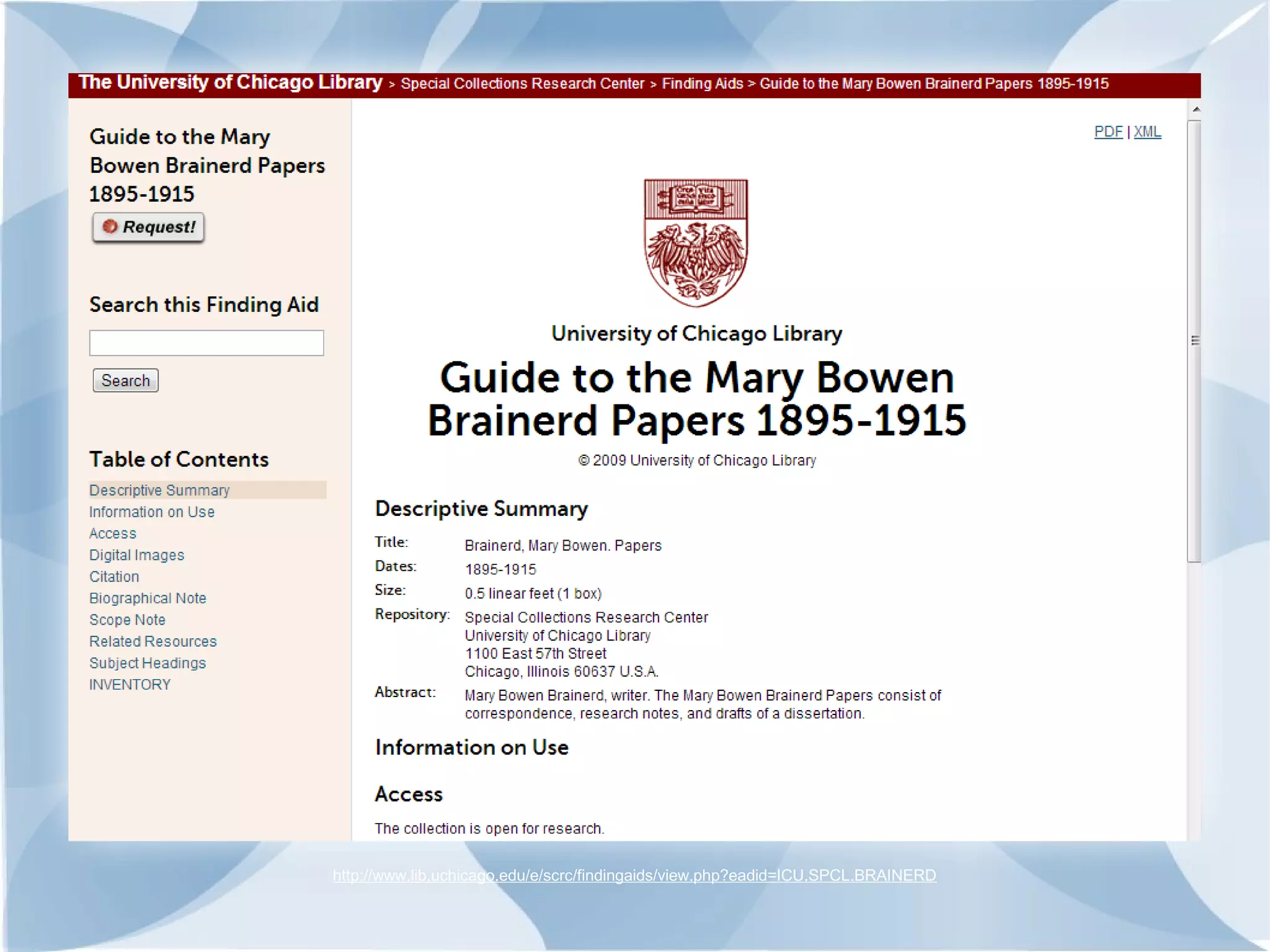Viewport: 1270px width, 952px height.
Task: Click the vertical scrollbar thumb
Action: [1195, 340]
